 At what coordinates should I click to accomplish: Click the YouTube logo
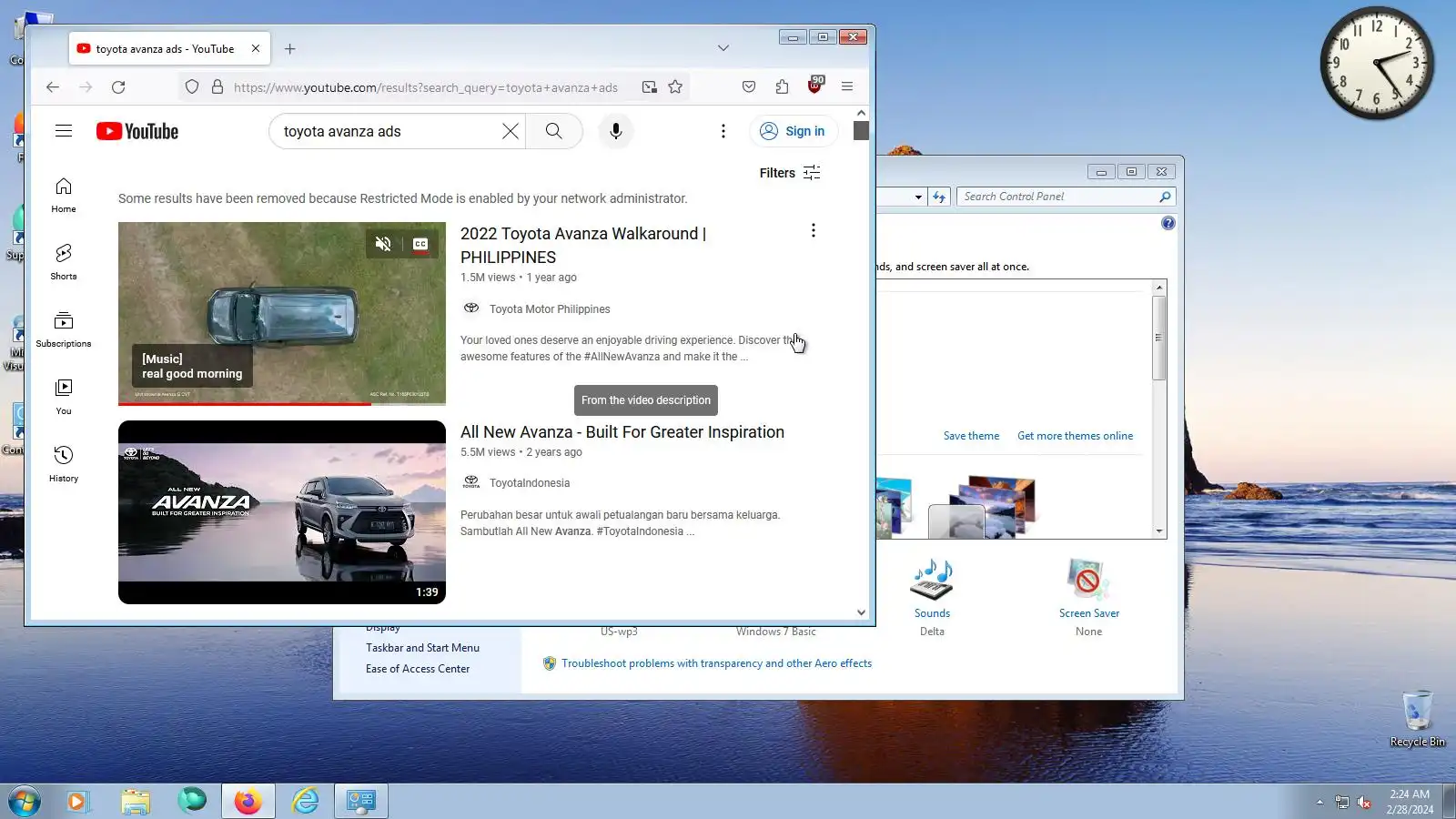coord(137,131)
